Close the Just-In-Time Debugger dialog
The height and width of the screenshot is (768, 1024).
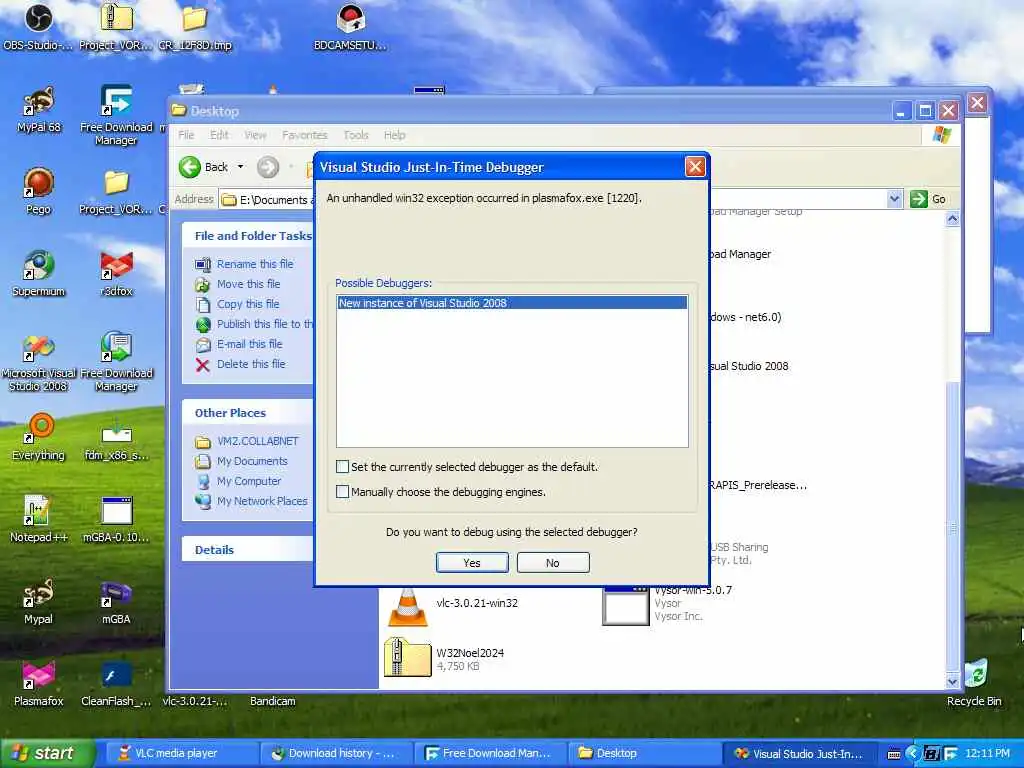click(x=695, y=167)
